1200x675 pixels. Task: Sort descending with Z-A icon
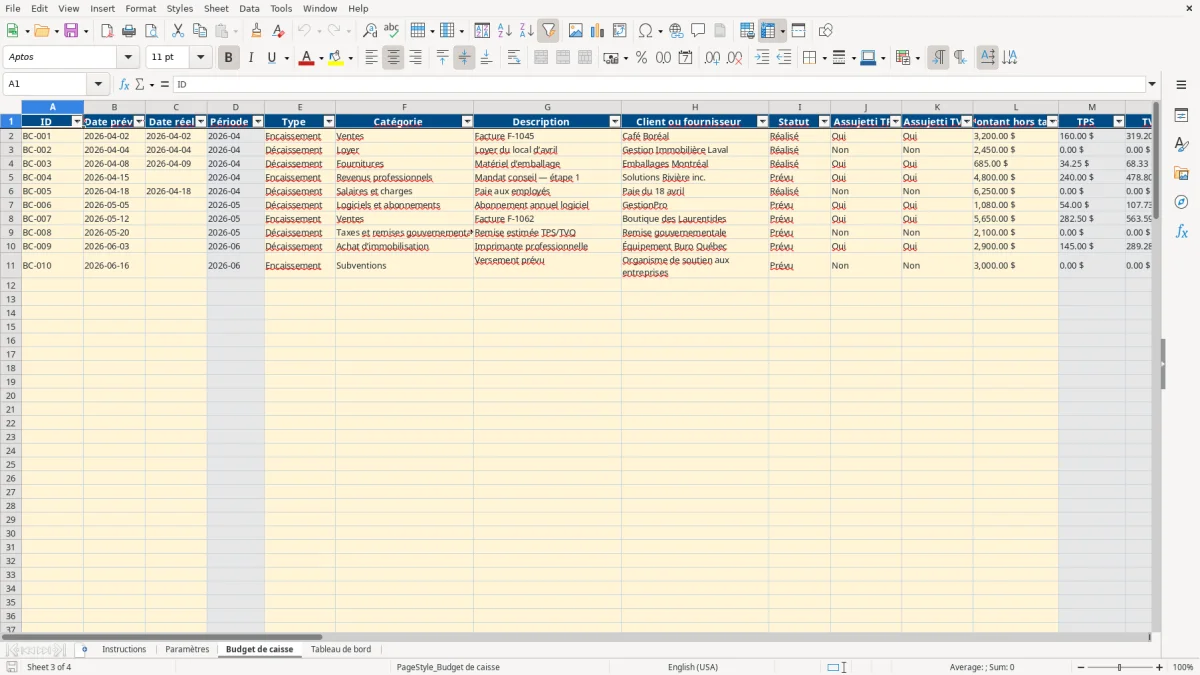pos(527,31)
